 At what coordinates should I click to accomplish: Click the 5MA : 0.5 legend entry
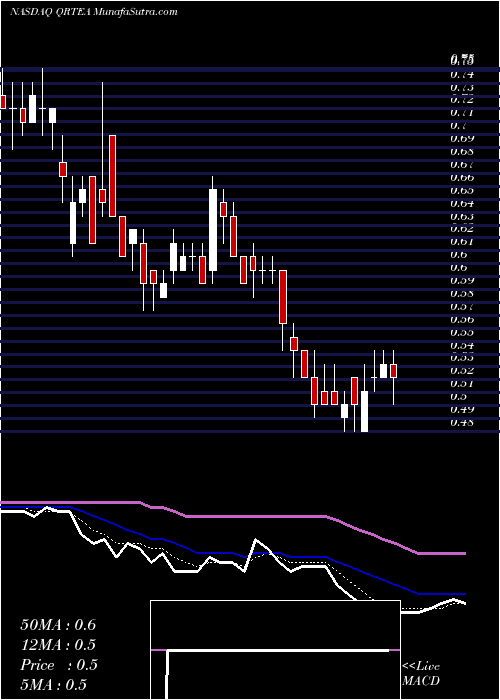pyautogui.click(x=54, y=685)
